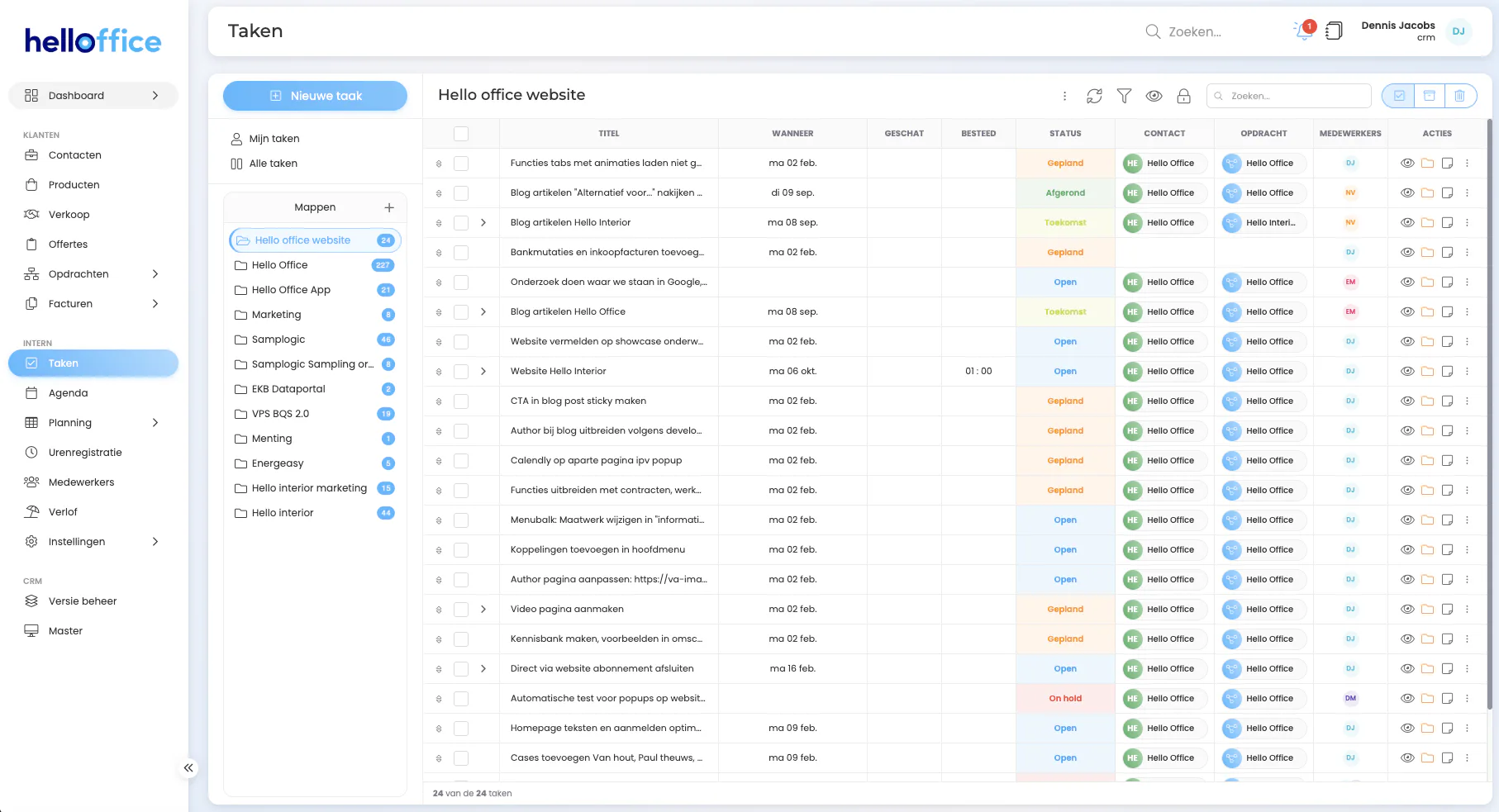The width and height of the screenshot is (1499, 812).
Task: Expand subtasks of 'Website Hello Interior'
Action: point(483,371)
